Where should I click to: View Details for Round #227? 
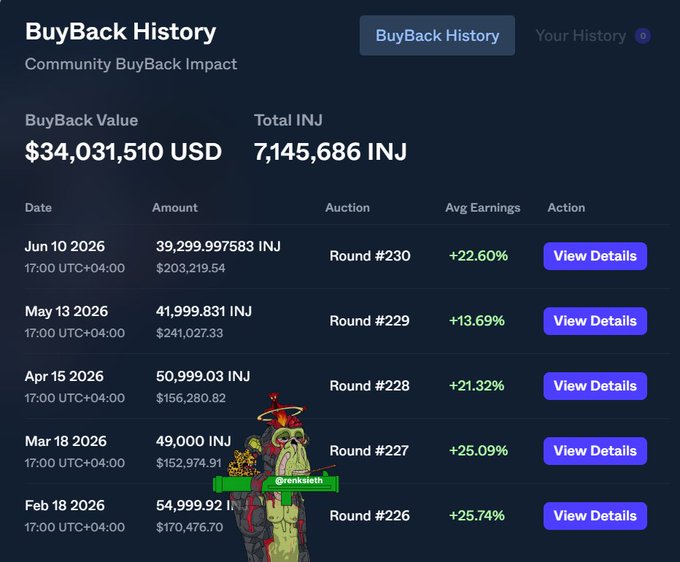595,451
